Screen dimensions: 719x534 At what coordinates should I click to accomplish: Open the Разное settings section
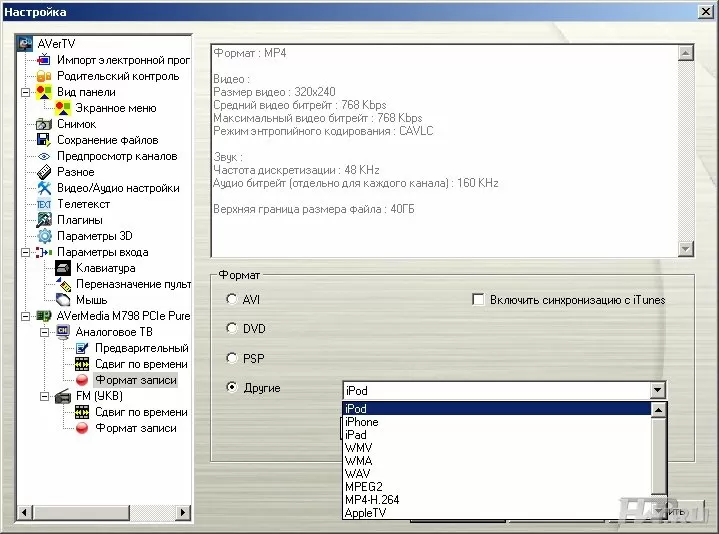76,172
